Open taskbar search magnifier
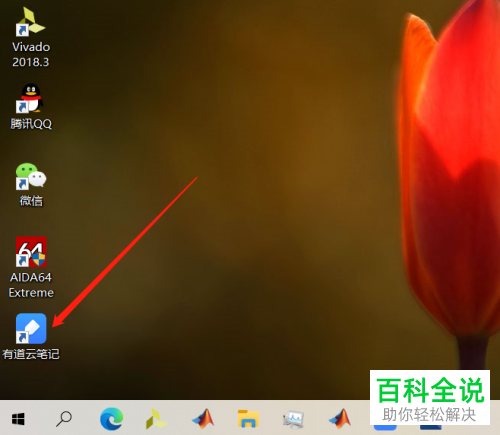The width and height of the screenshot is (500, 435). point(64,419)
